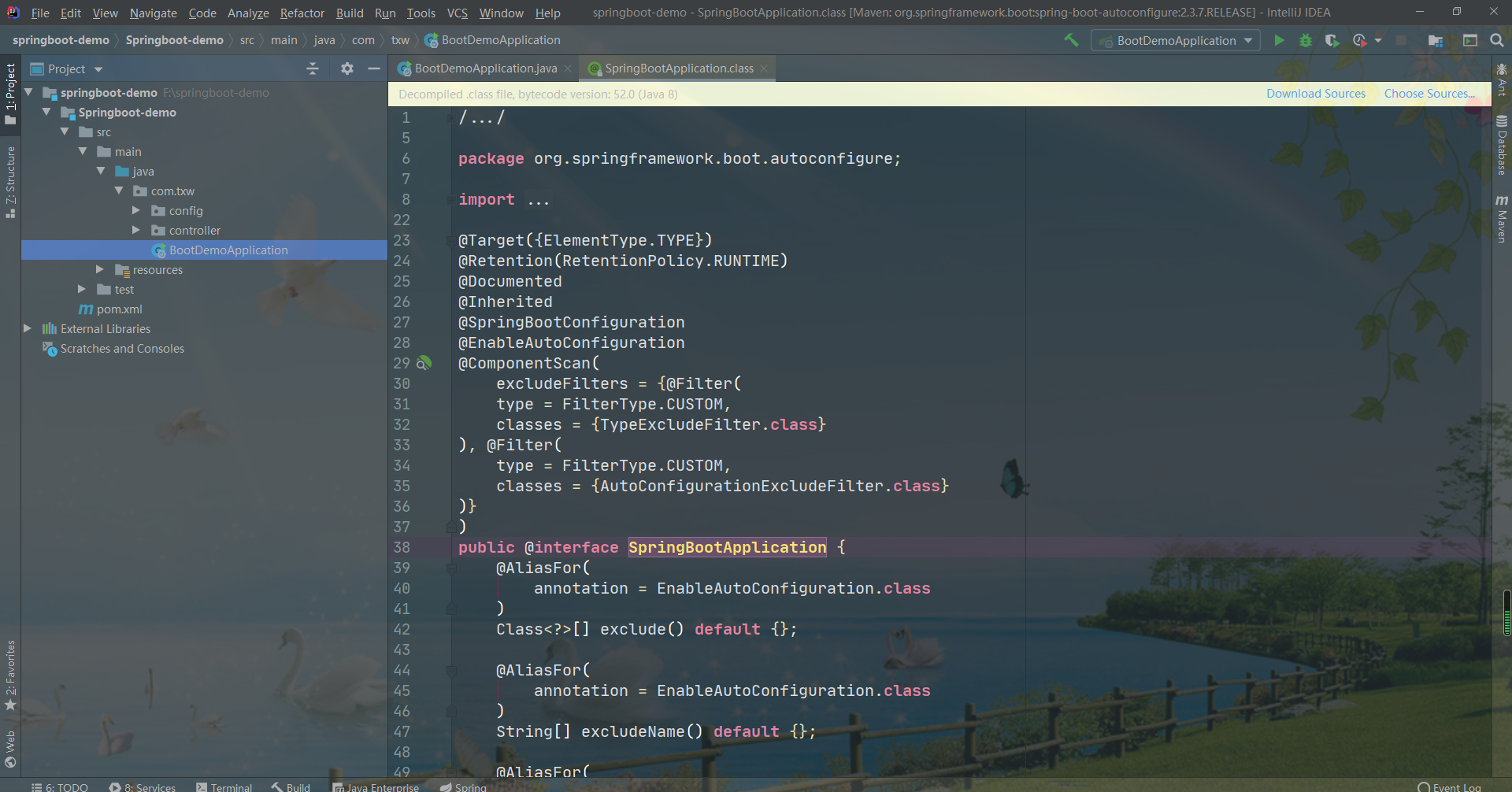The height and width of the screenshot is (792, 1512).
Task: Run BootDemoApplication with the green play icon
Action: pyautogui.click(x=1279, y=40)
